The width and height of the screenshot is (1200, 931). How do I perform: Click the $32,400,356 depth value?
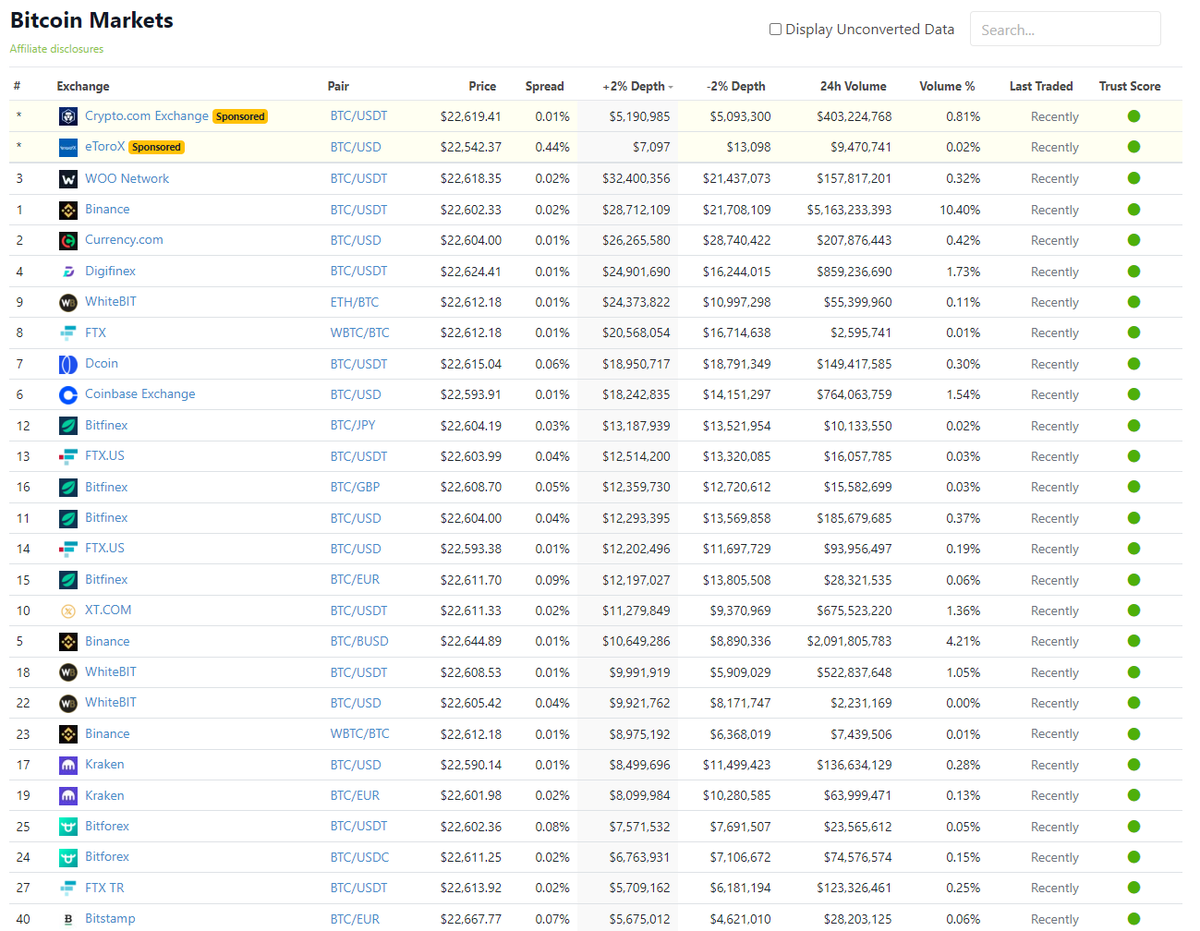click(x=634, y=179)
